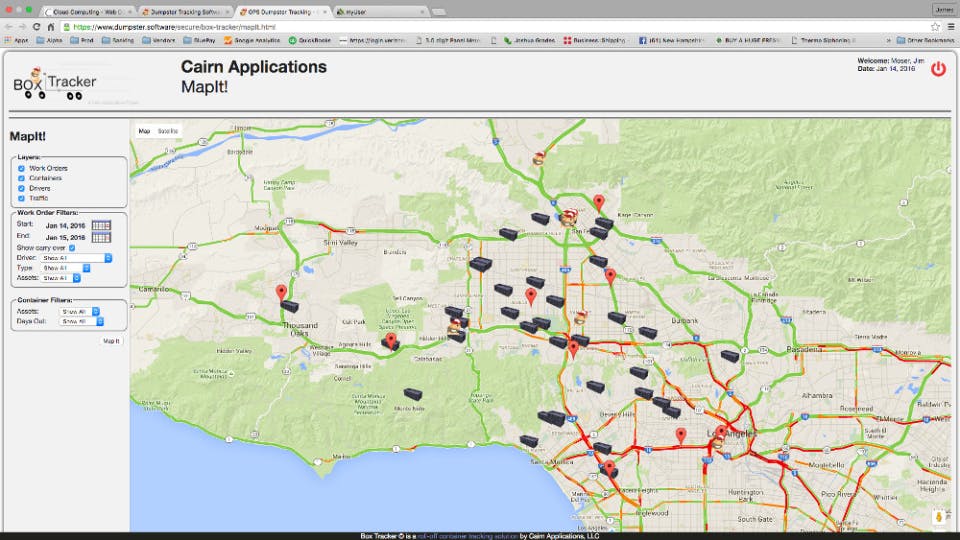Click the Box Tracker logo
Image resolution: width=960 pixels, height=540 pixels.
point(55,84)
